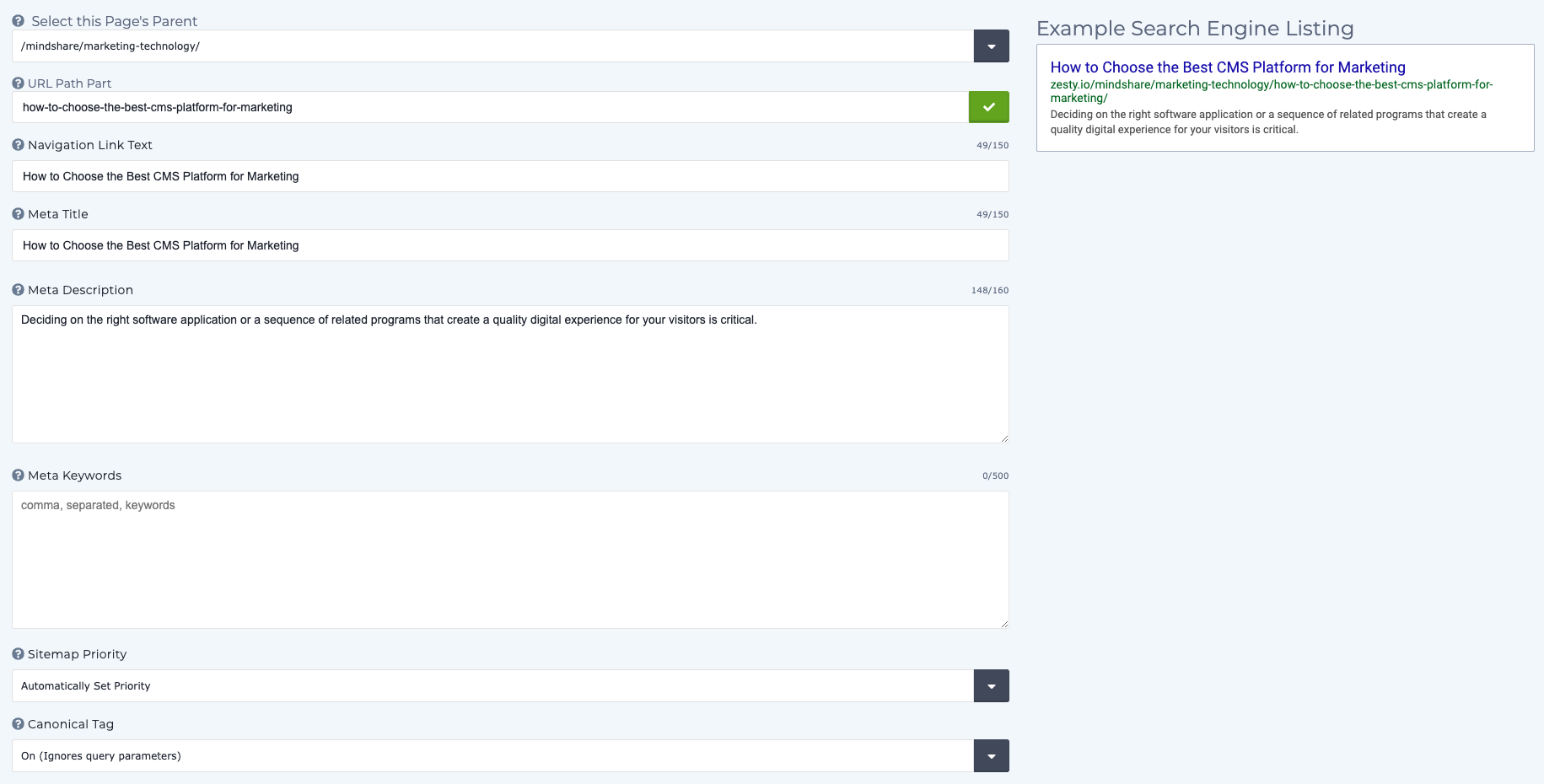This screenshot has width=1544, height=784.
Task: Click help icon next to URL Path Part
Action: point(18,83)
